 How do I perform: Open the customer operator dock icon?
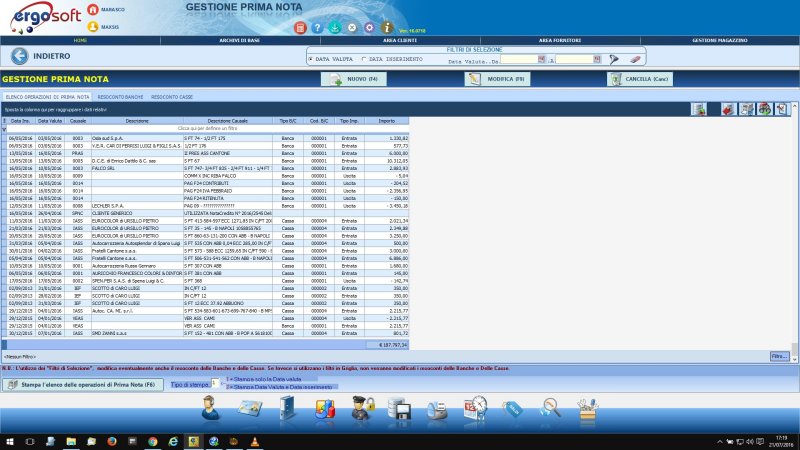pos(210,408)
